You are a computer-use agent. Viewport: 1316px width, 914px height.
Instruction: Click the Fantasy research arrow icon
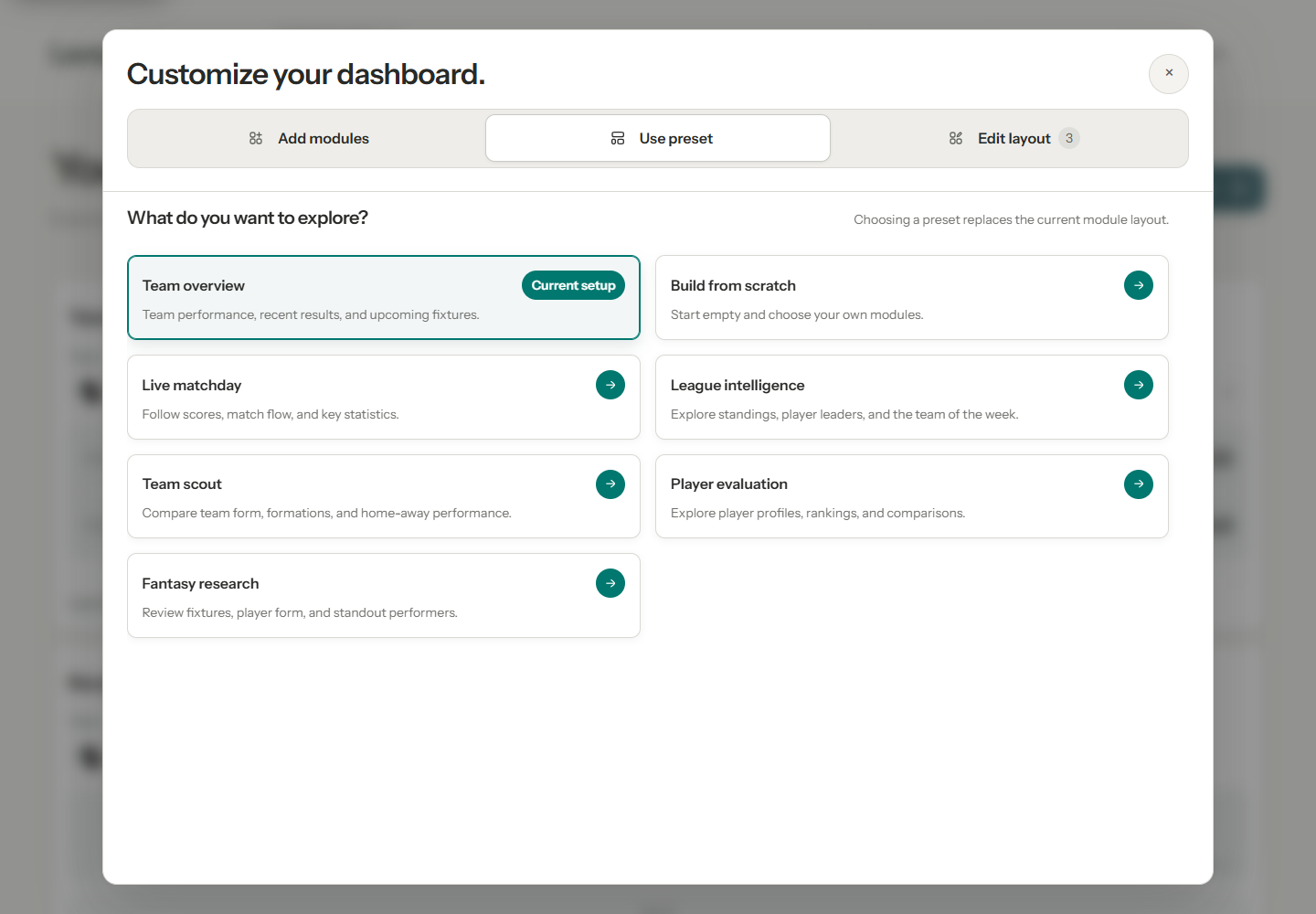pyautogui.click(x=610, y=583)
